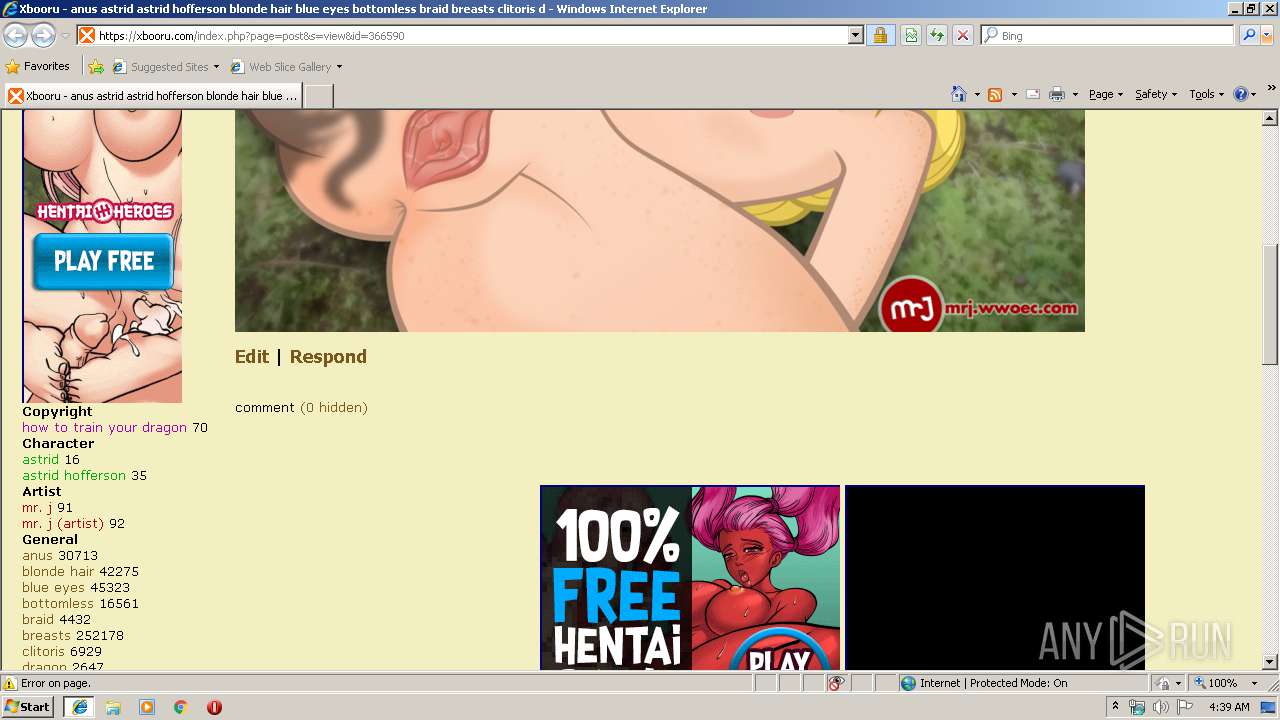Image resolution: width=1280 pixels, height=720 pixels.
Task: Open a new blank tab
Action: (x=318, y=96)
